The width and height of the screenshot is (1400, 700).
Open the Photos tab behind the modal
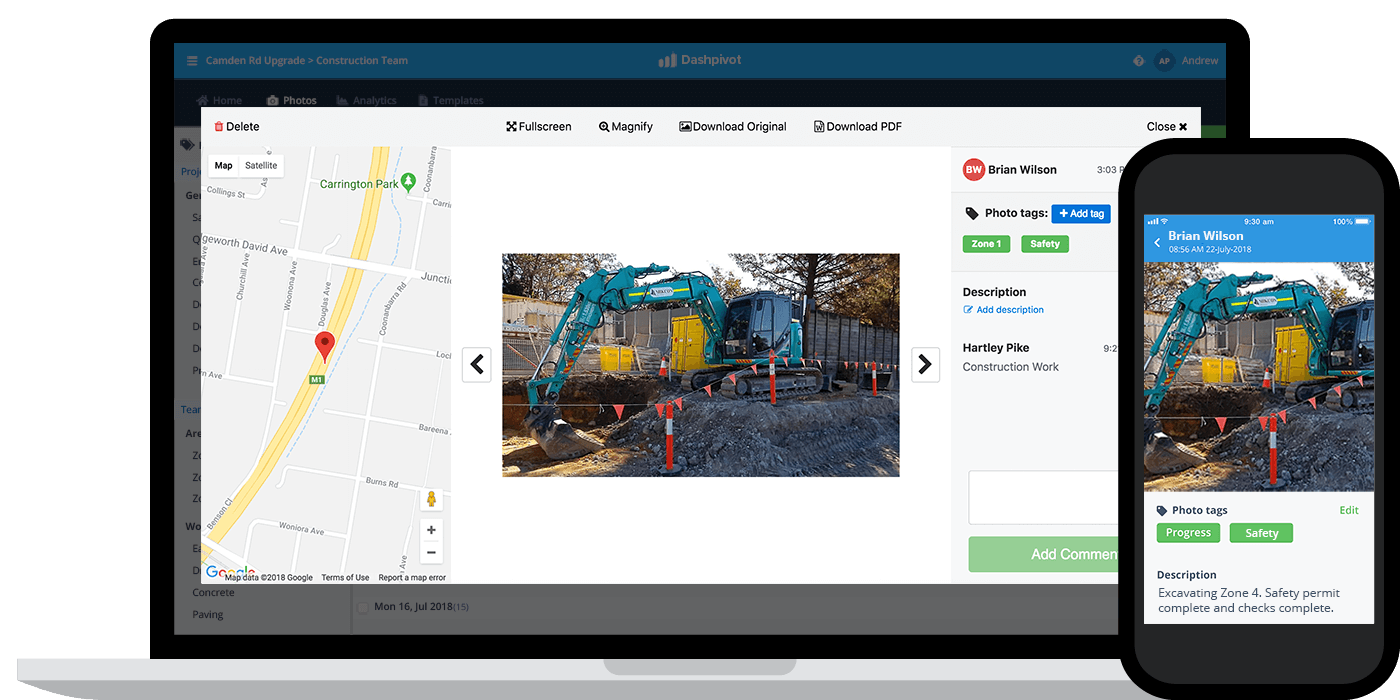point(292,100)
